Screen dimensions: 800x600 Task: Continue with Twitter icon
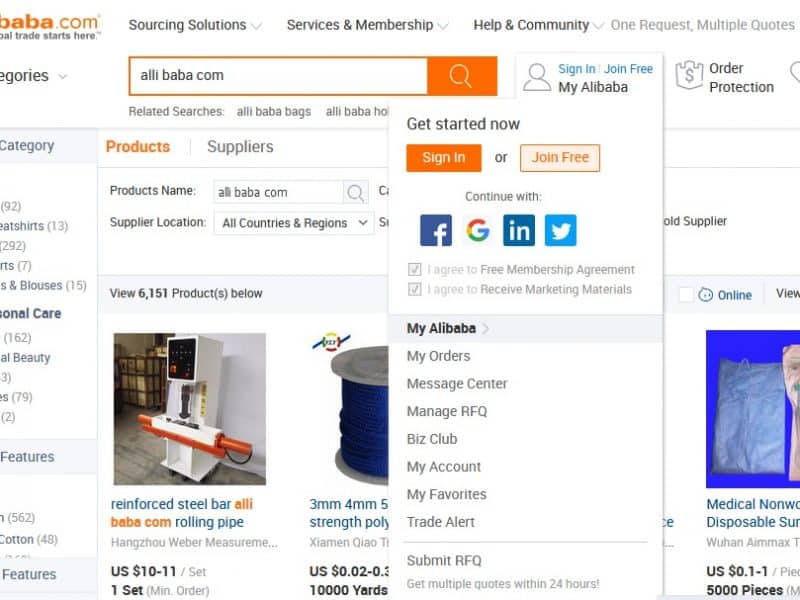(561, 230)
